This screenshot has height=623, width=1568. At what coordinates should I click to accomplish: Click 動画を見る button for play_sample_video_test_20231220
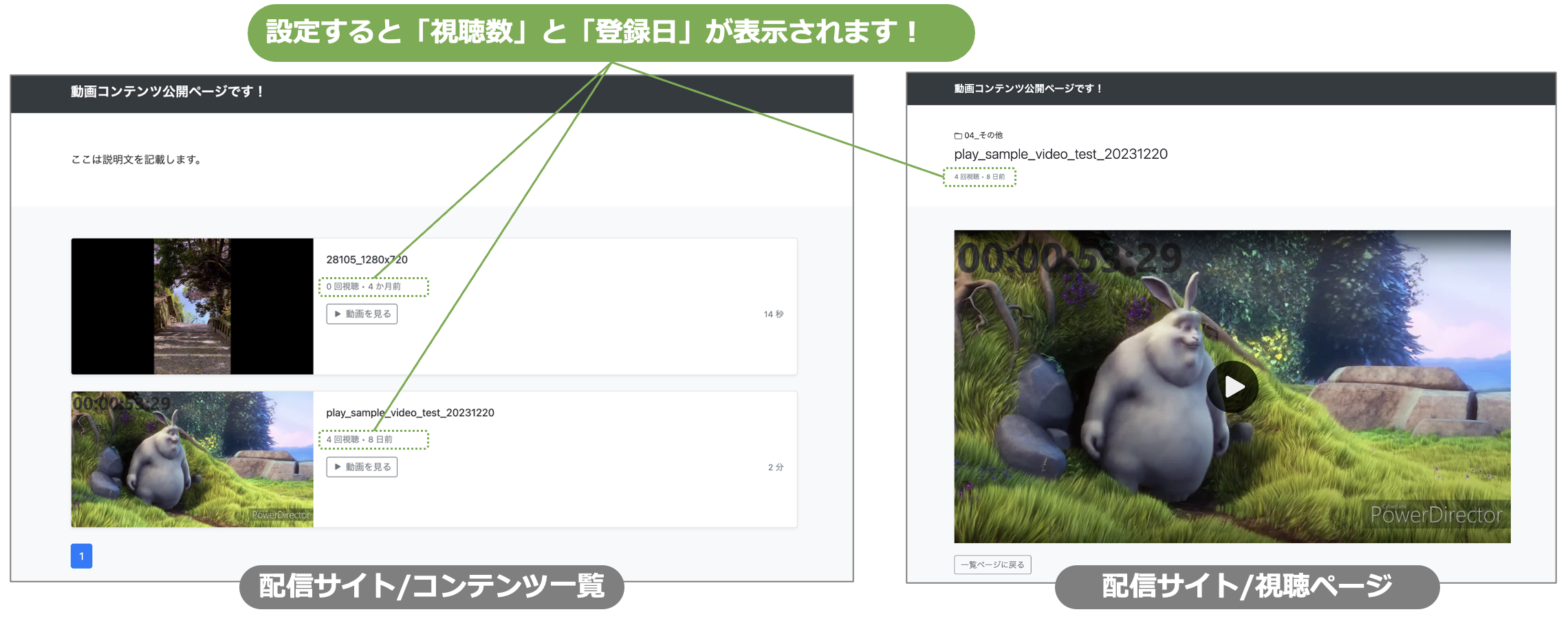(x=362, y=467)
